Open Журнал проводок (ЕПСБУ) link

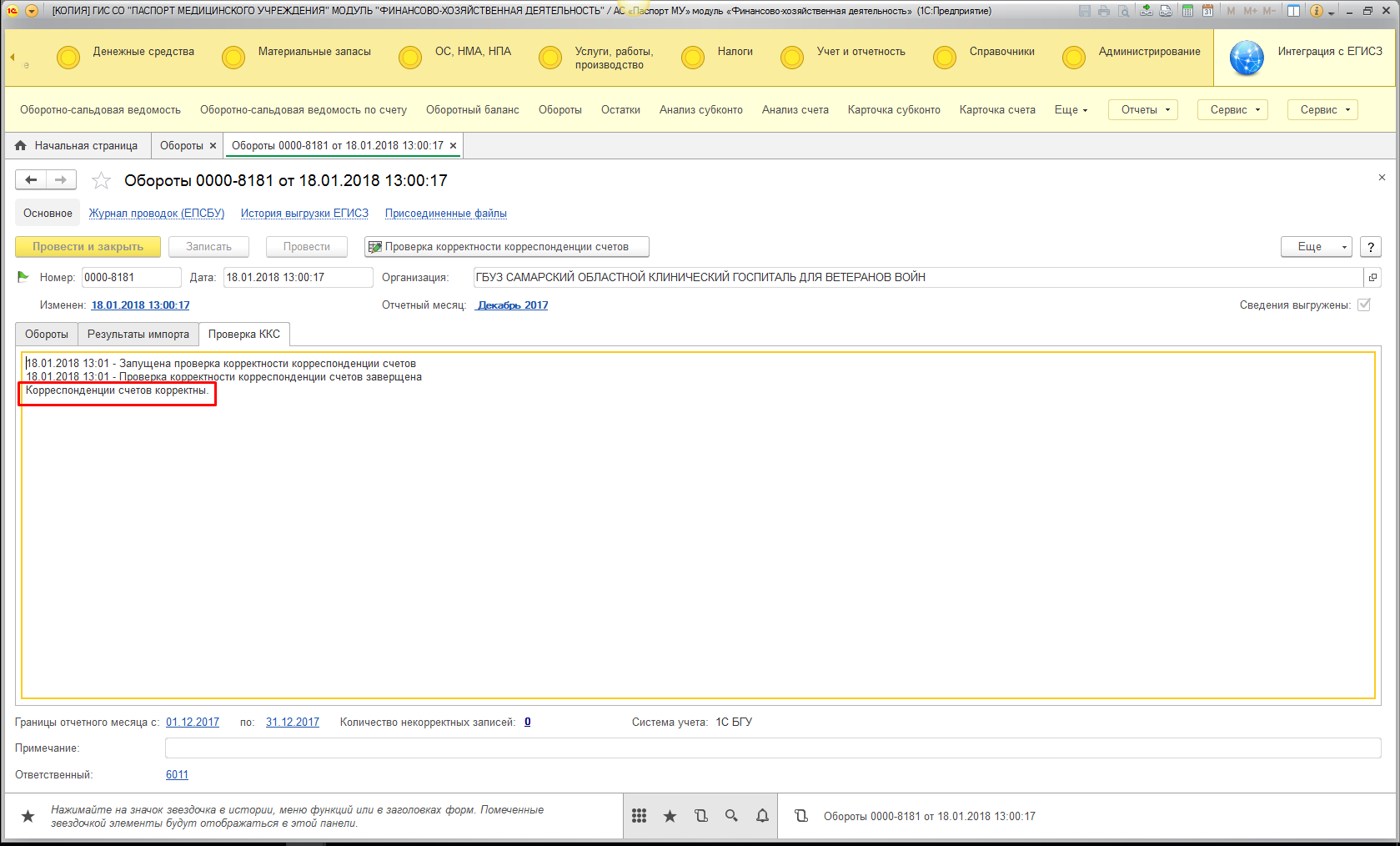[x=157, y=214]
